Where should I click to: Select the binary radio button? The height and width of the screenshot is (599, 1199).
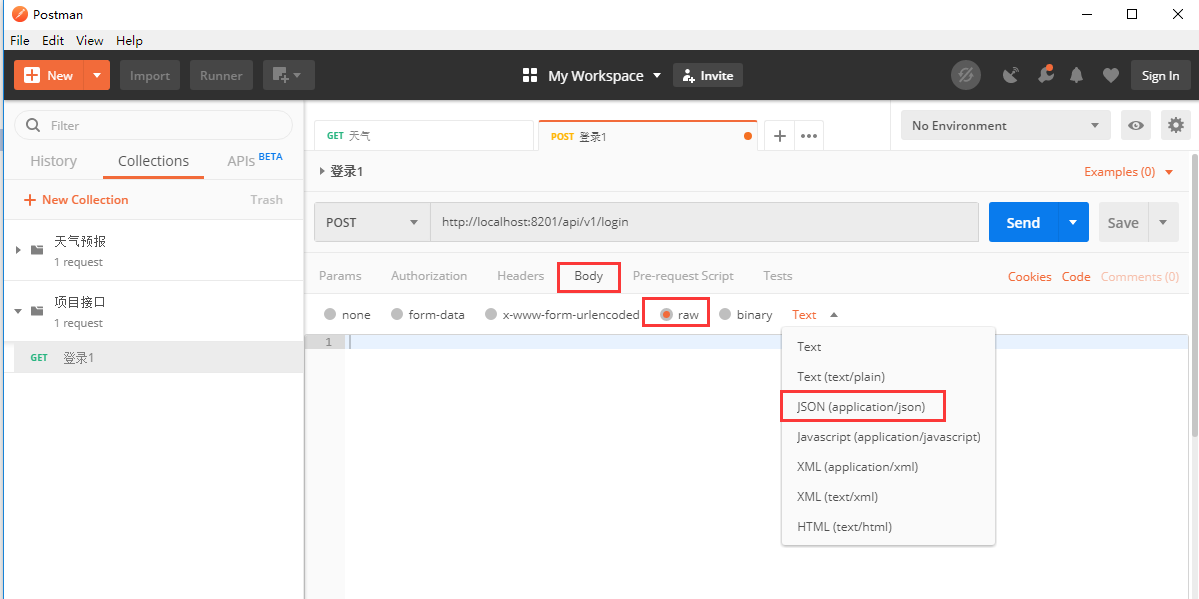pyautogui.click(x=725, y=314)
